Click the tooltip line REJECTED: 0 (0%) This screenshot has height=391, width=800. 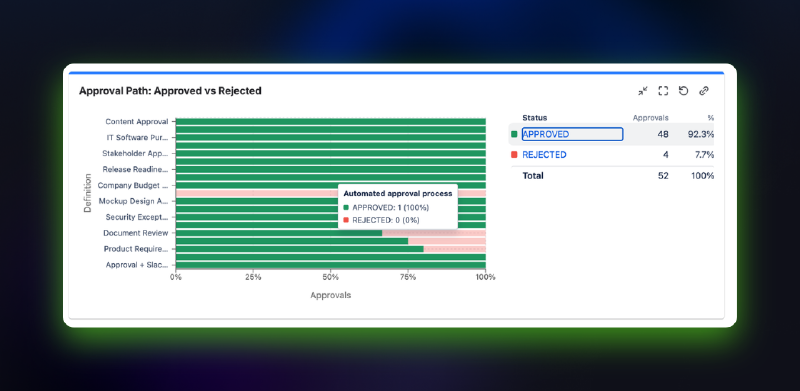pos(386,220)
